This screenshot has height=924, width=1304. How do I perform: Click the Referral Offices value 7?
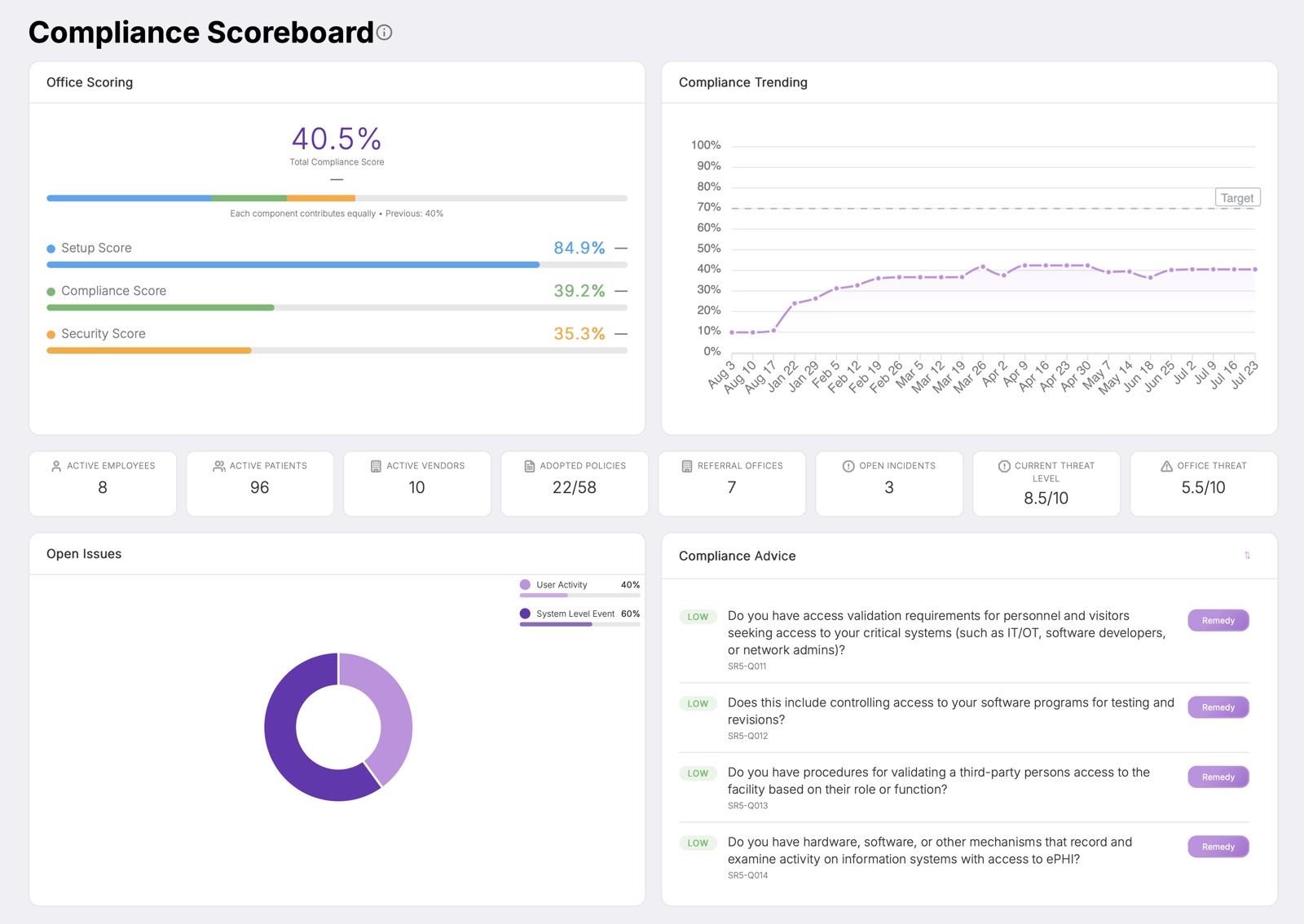(732, 487)
